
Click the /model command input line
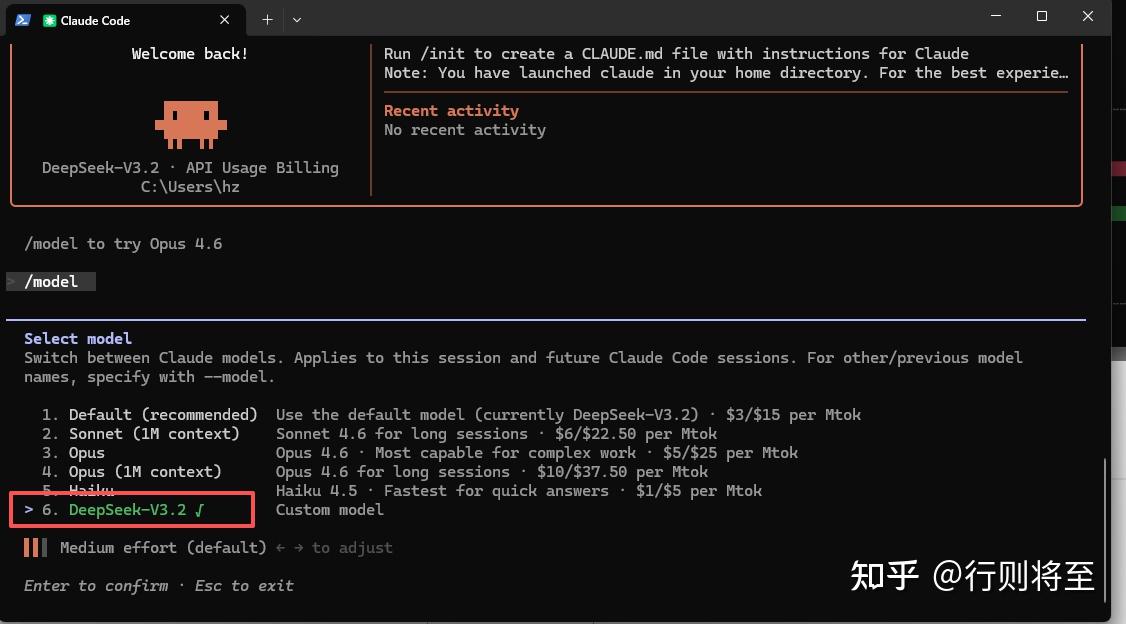click(x=52, y=282)
